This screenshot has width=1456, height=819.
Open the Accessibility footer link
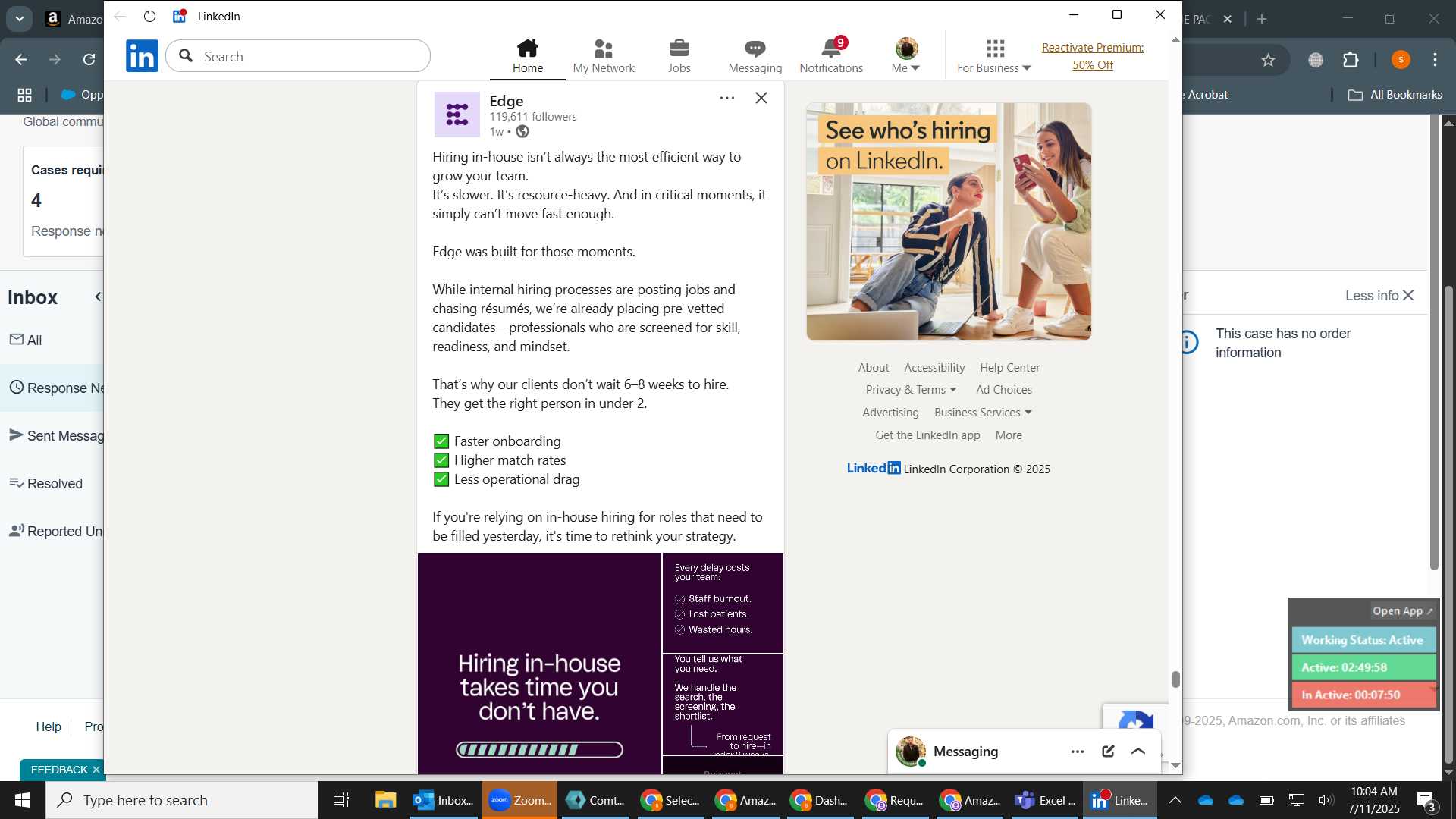(934, 367)
